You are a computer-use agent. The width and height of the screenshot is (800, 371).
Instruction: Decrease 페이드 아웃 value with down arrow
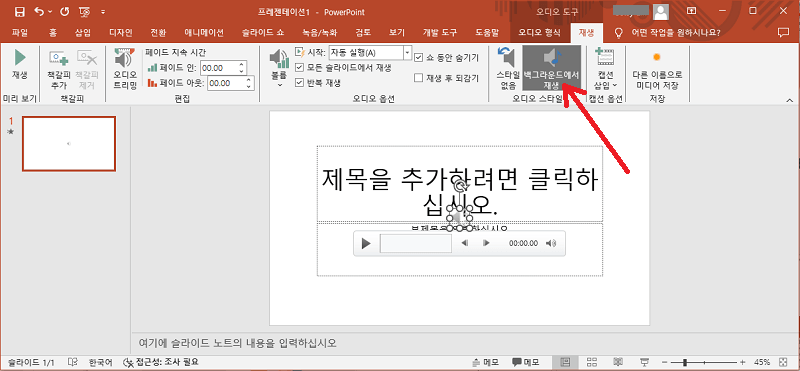click(x=249, y=86)
